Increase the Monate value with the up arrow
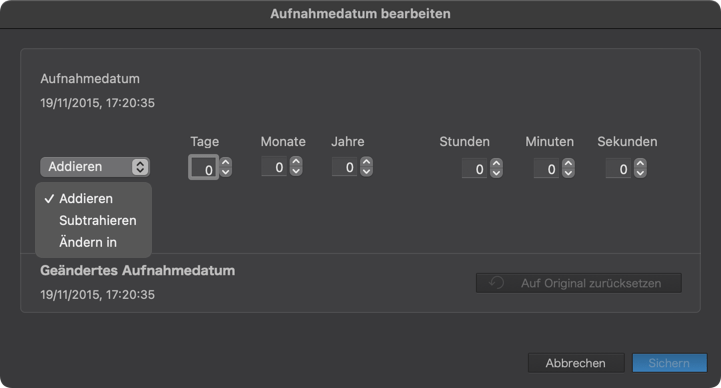 296,161
